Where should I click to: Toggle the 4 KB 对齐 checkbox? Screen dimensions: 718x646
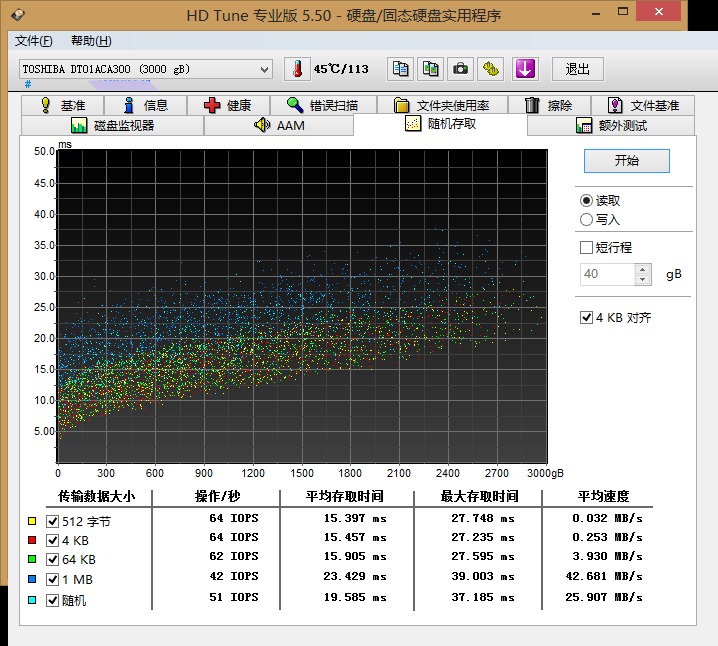[586, 317]
